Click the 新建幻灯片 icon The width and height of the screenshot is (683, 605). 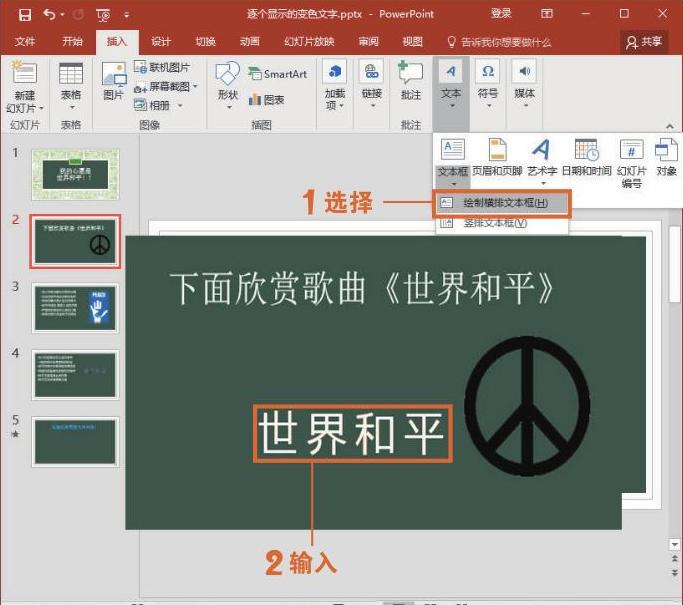pos(24,73)
